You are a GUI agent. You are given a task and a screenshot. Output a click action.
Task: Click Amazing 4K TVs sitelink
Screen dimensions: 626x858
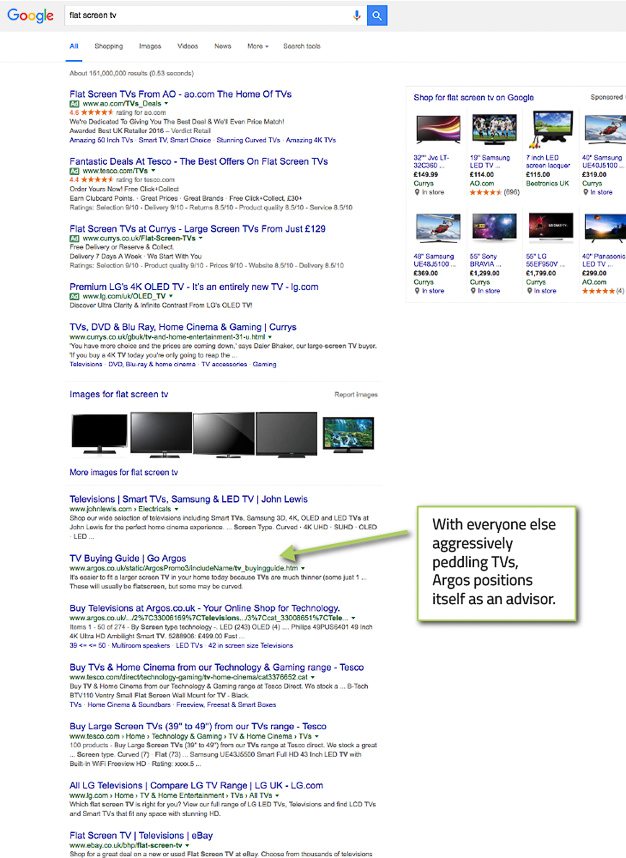(311, 140)
